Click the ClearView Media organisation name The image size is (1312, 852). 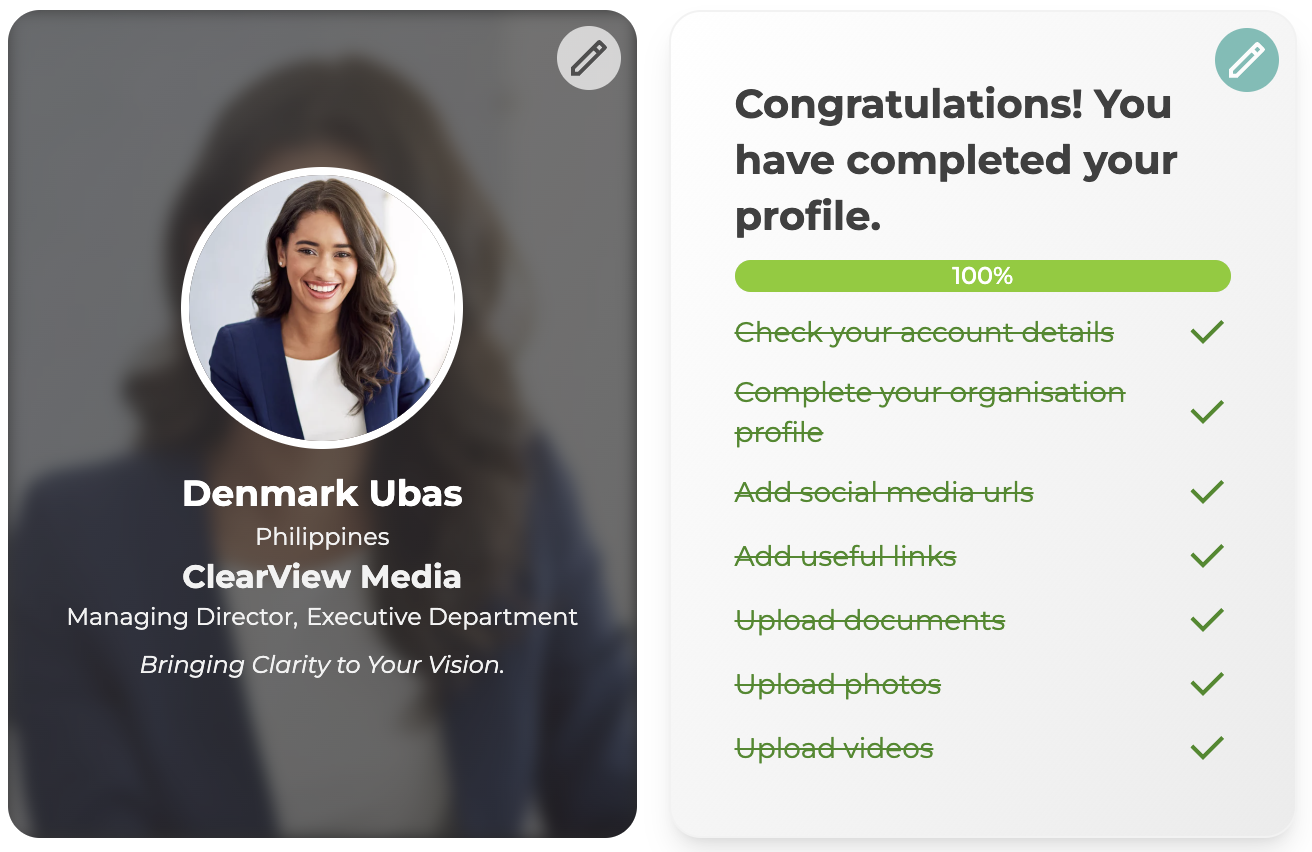pos(322,577)
